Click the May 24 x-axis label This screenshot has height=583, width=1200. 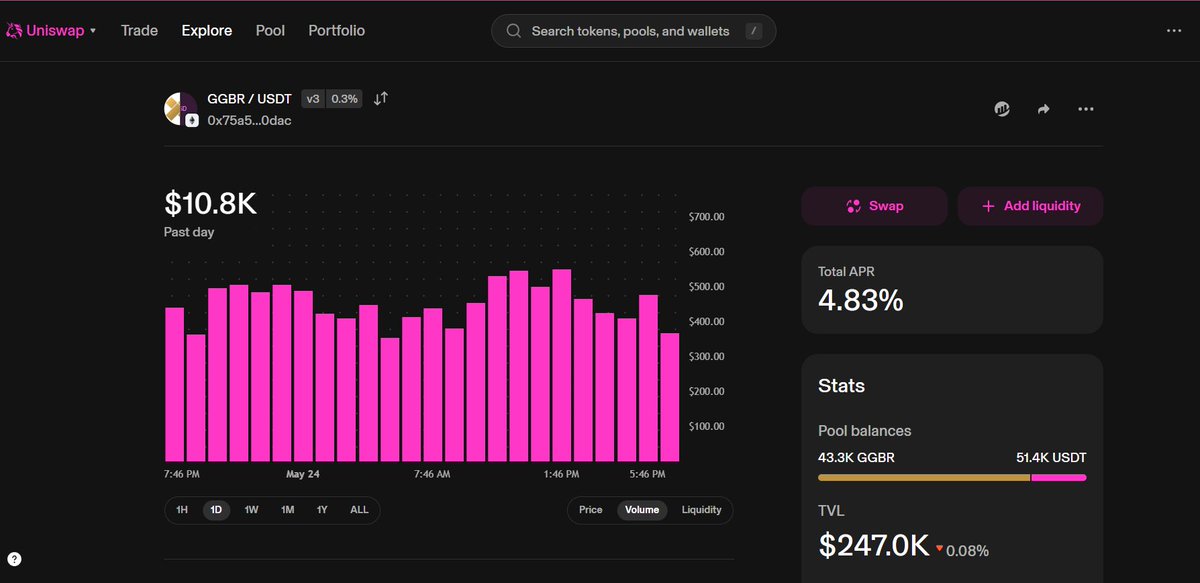click(302, 474)
